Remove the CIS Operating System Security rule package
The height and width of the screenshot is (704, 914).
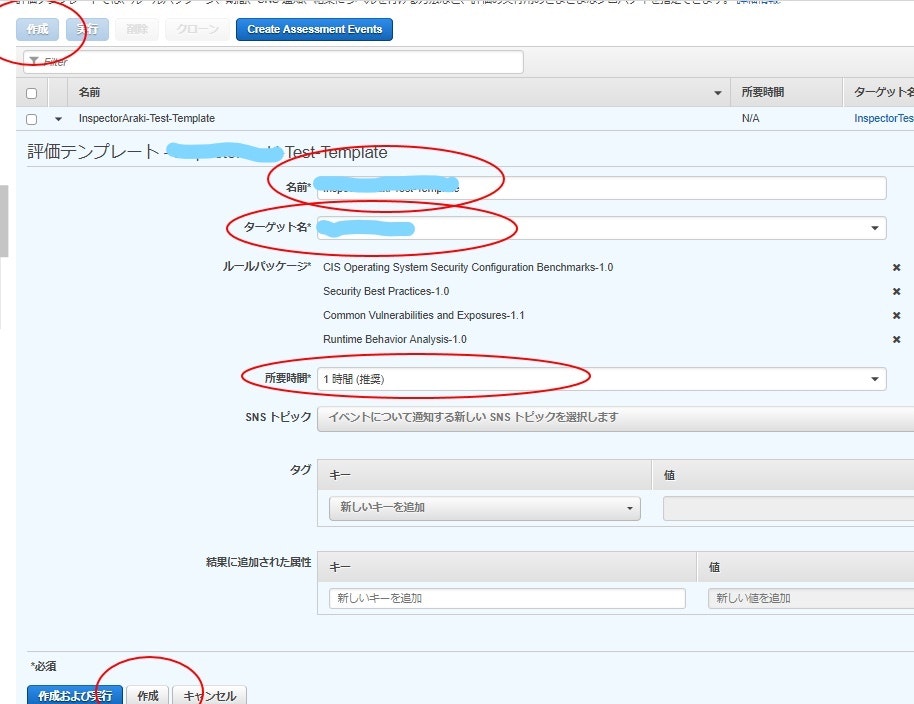pyautogui.click(x=897, y=267)
